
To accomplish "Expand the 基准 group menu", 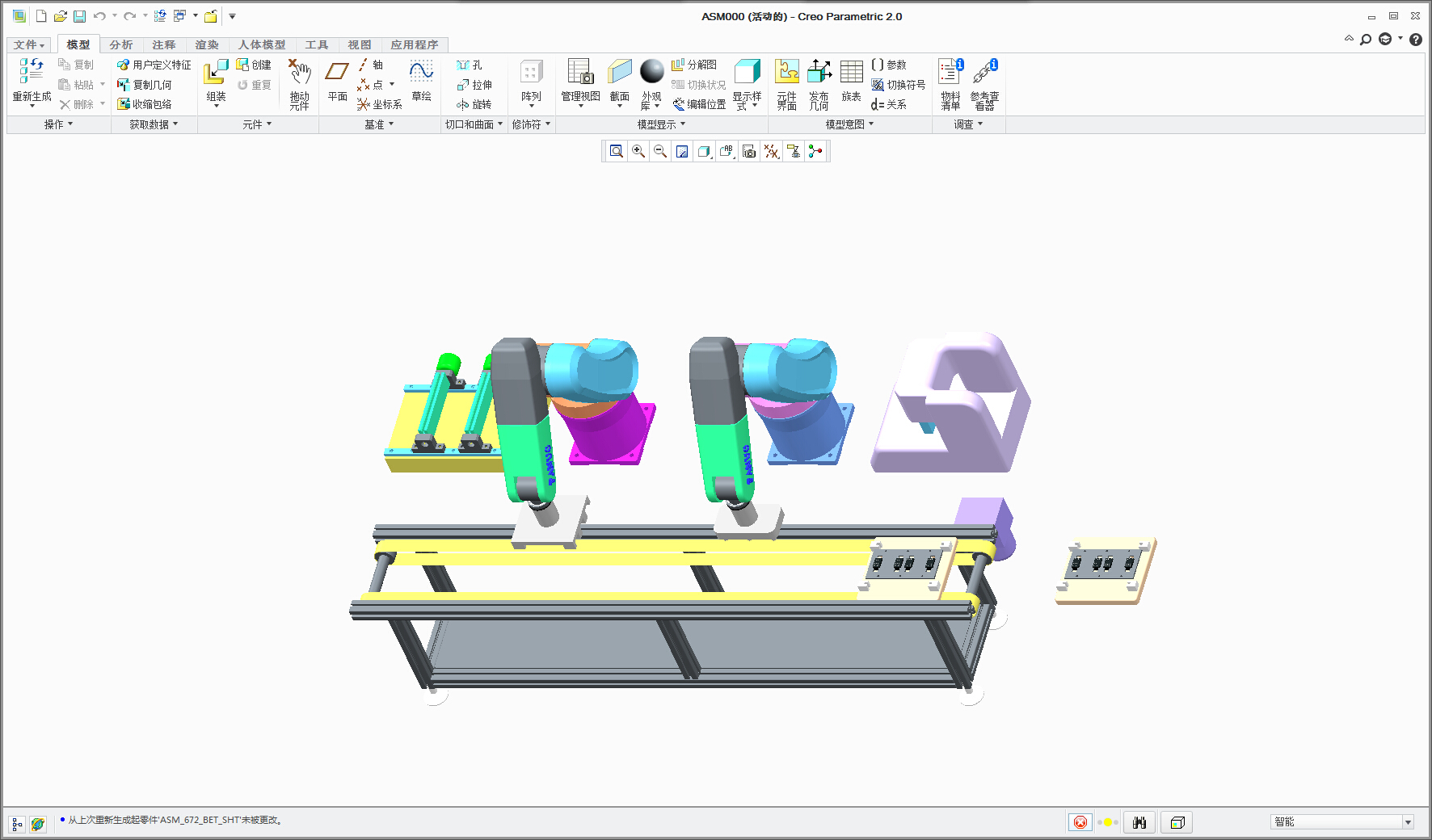I will [377, 124].
